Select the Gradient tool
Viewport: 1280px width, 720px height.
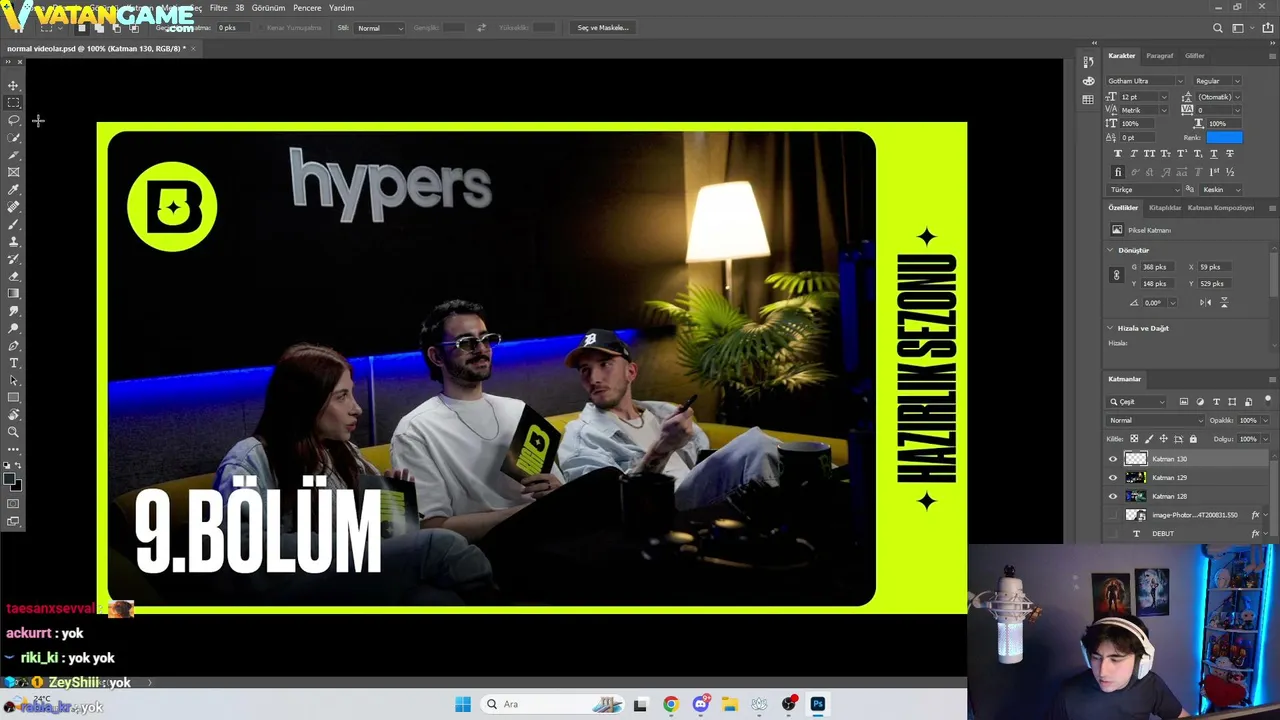pos(13,293)
